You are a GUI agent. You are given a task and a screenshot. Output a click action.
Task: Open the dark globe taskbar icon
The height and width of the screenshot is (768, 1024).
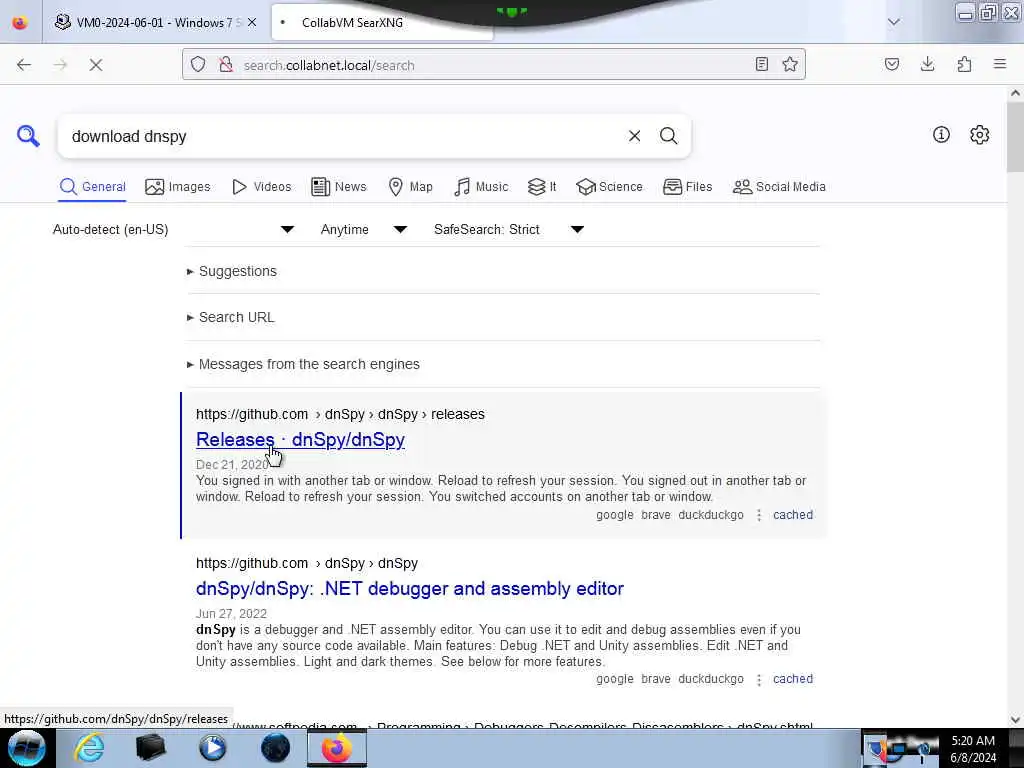(x=275, y=748)
